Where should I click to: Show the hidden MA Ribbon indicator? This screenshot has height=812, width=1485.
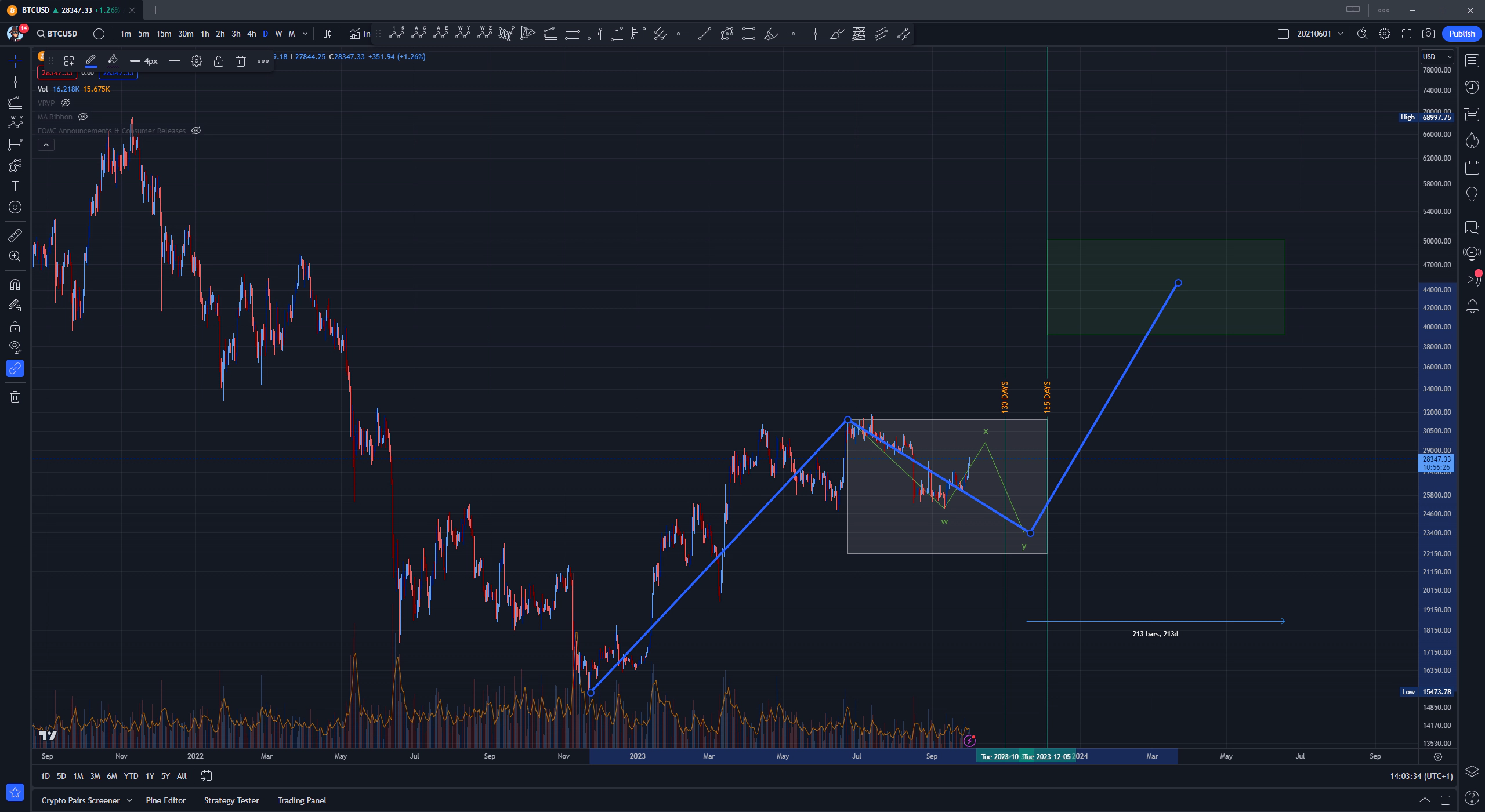[x=83, y=117]
